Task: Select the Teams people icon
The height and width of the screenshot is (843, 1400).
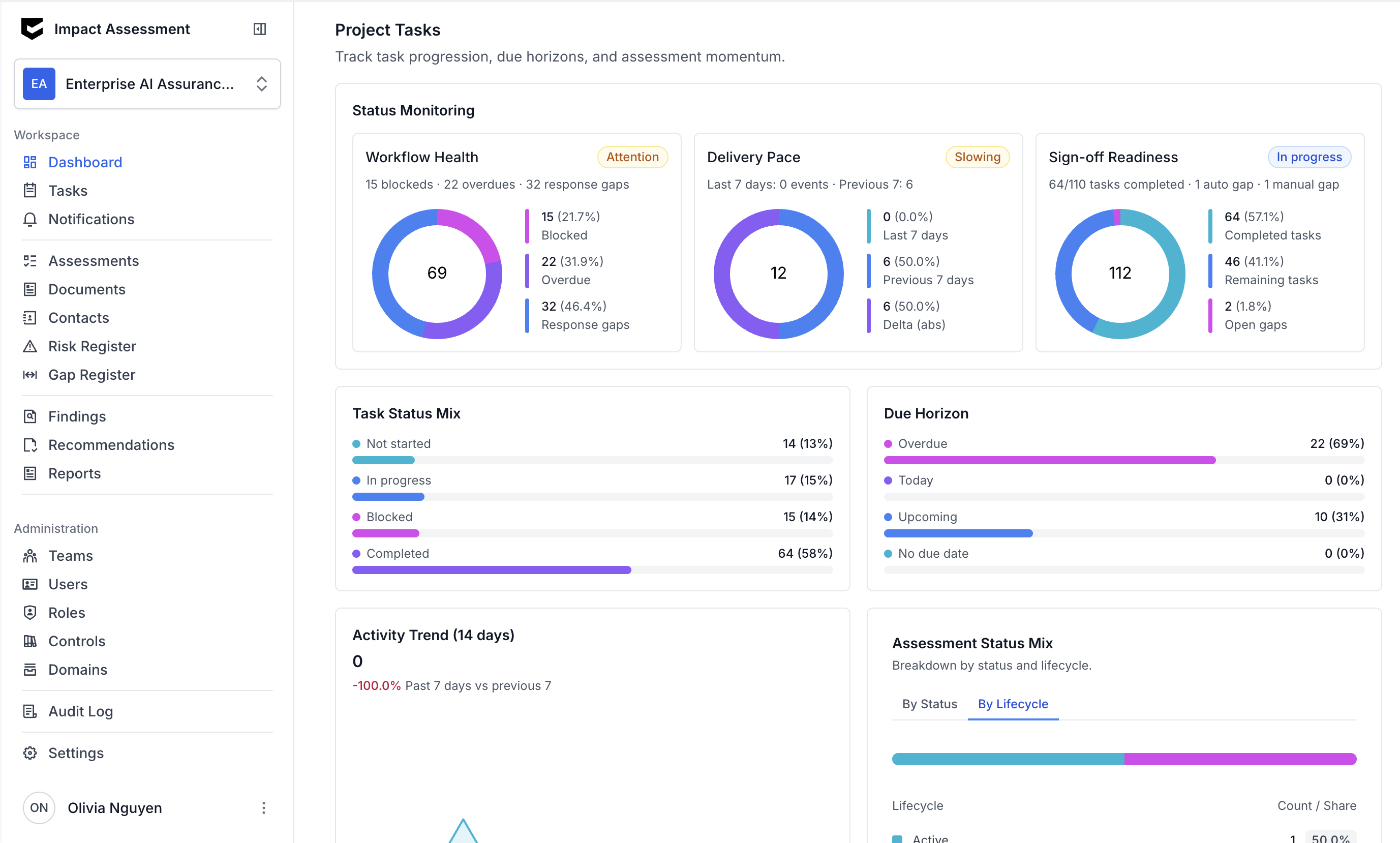Action: [30, 556]
